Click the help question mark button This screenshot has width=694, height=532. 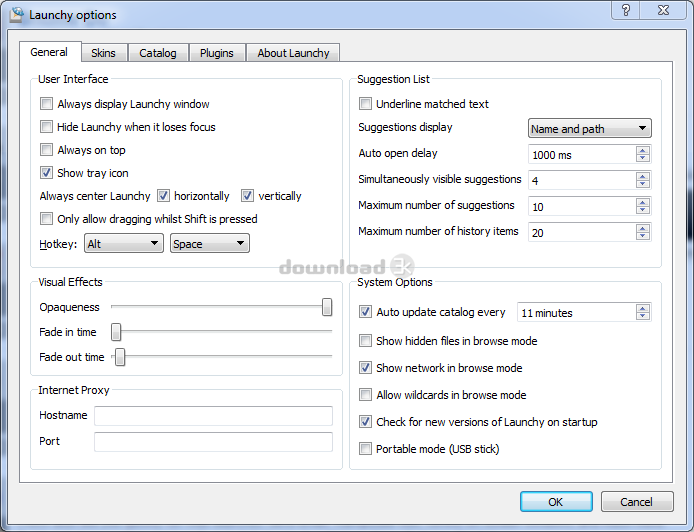[x=626, y=10]
